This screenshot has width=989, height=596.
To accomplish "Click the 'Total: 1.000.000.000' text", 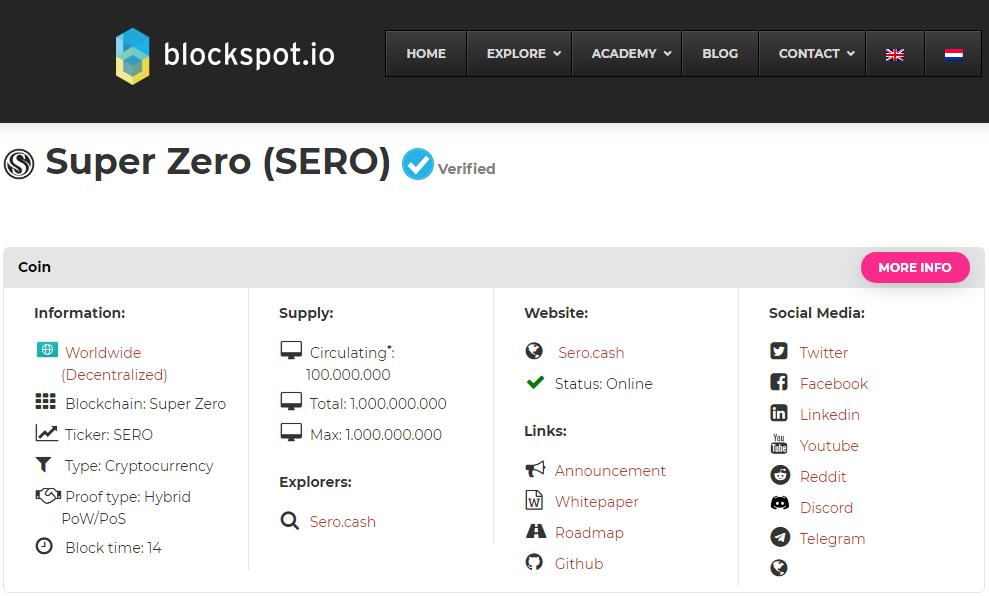I will pos(378,404).
